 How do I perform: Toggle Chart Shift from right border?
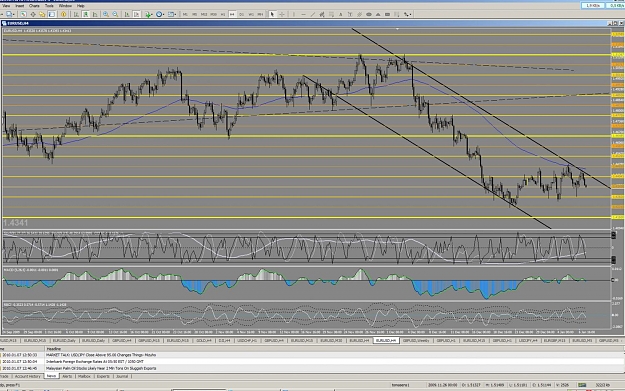136,14
